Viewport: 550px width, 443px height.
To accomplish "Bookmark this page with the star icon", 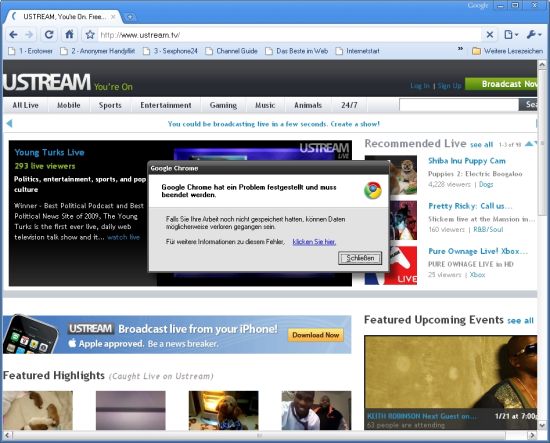I will [90, 35].
